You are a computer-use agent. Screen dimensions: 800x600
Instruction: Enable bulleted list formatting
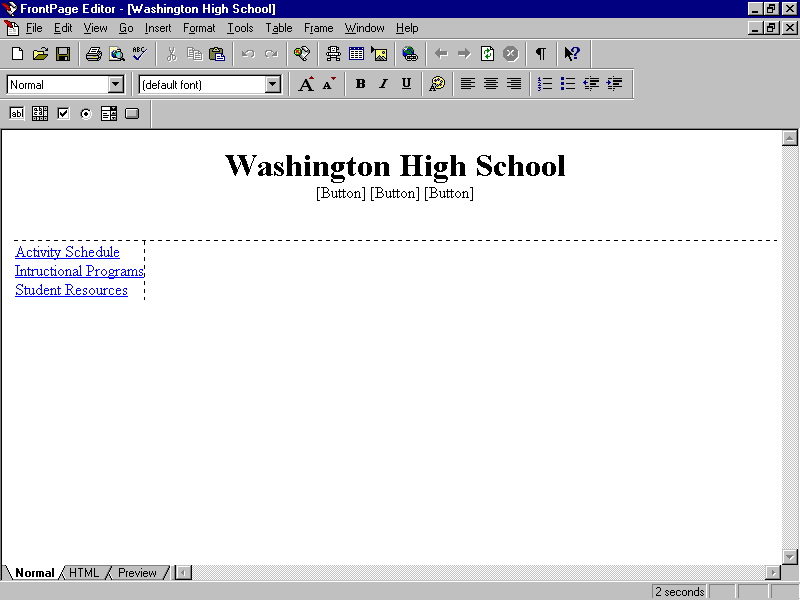coord(567,84)
